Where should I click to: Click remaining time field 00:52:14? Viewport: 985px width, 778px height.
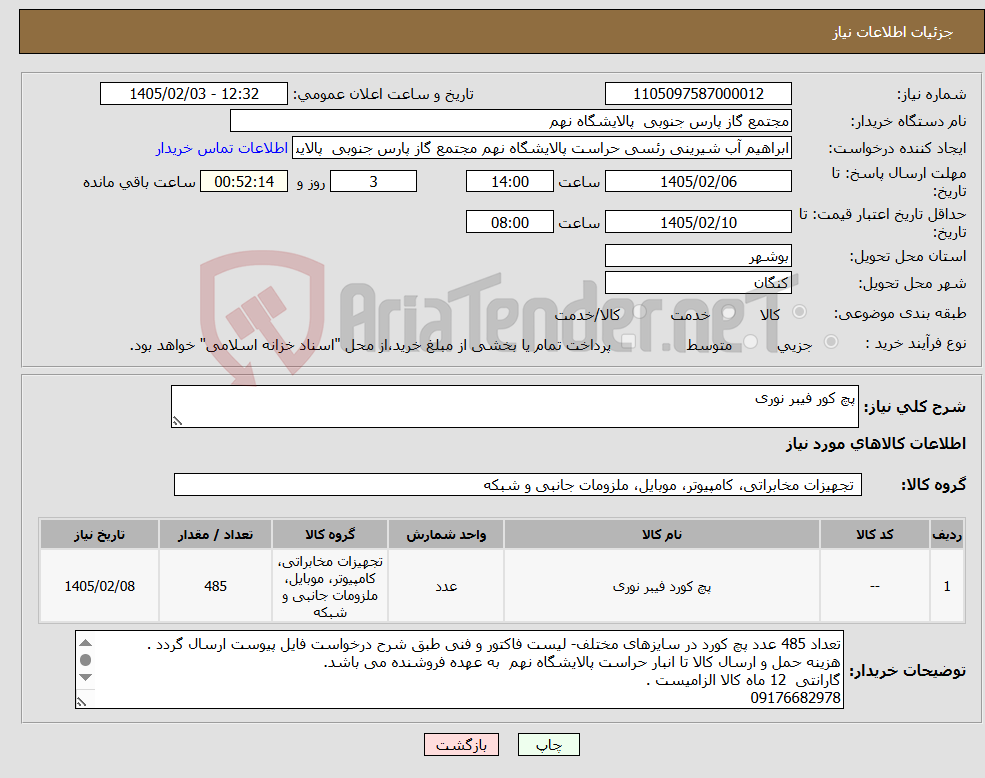pos(244,182)
